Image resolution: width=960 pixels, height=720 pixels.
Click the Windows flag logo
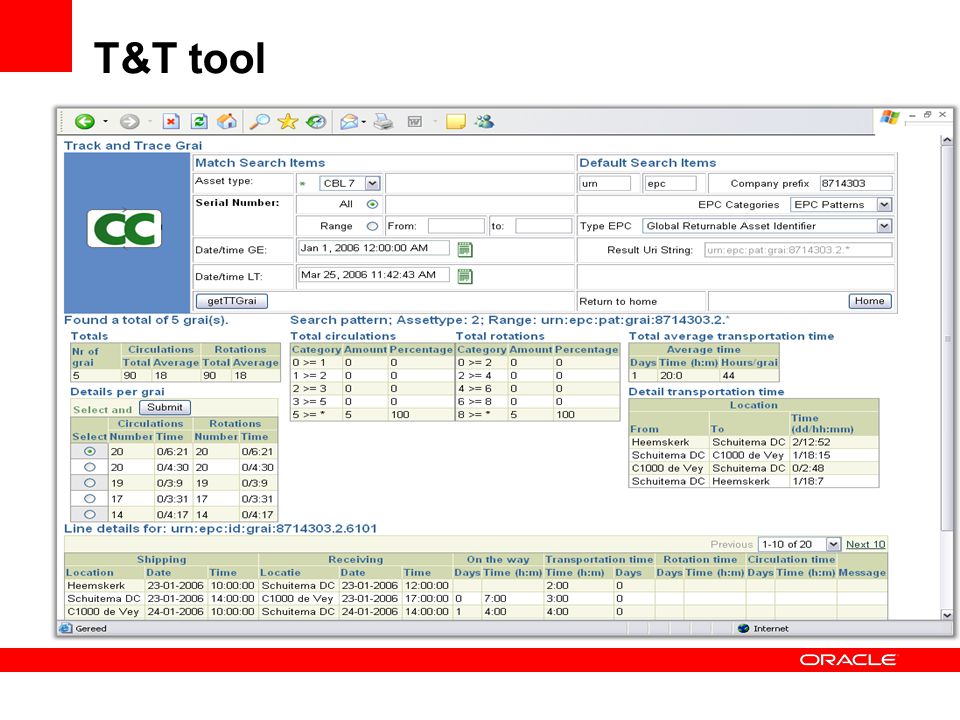pos(890,117)
